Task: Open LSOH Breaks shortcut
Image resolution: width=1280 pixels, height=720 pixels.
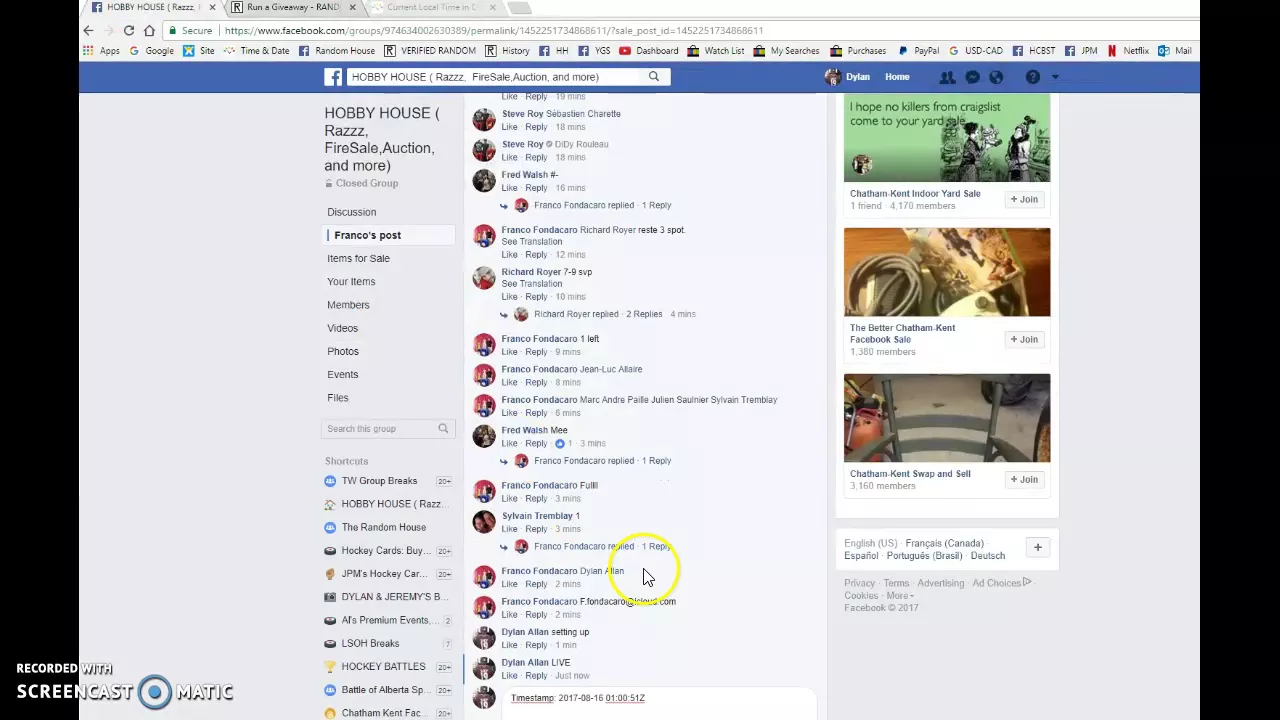Action: pyautogui.click(x=370, y=643)
